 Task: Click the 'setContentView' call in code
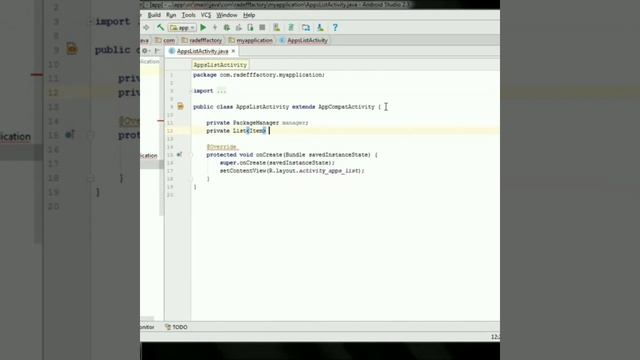point(243,171)
